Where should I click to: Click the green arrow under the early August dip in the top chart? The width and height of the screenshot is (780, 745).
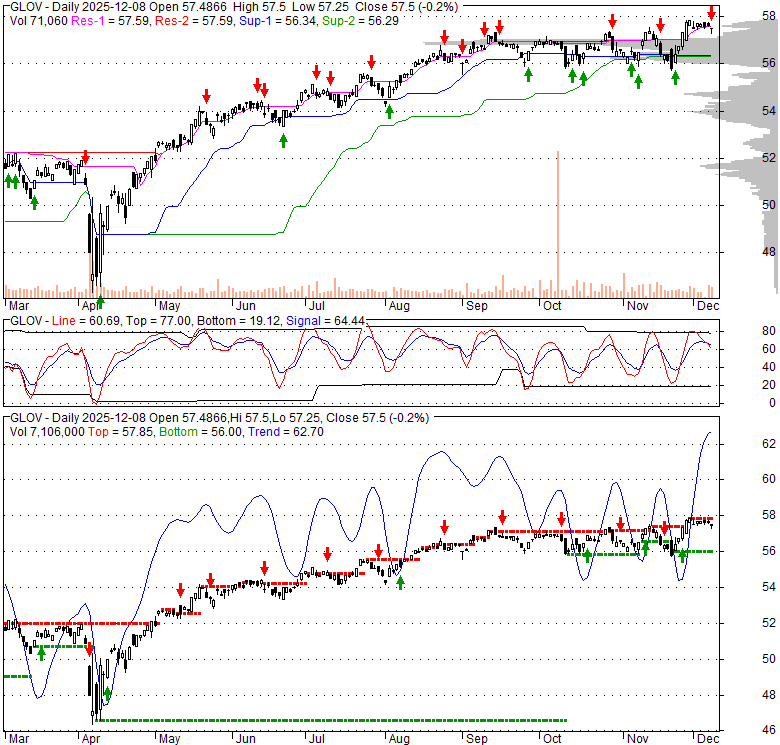388,111
